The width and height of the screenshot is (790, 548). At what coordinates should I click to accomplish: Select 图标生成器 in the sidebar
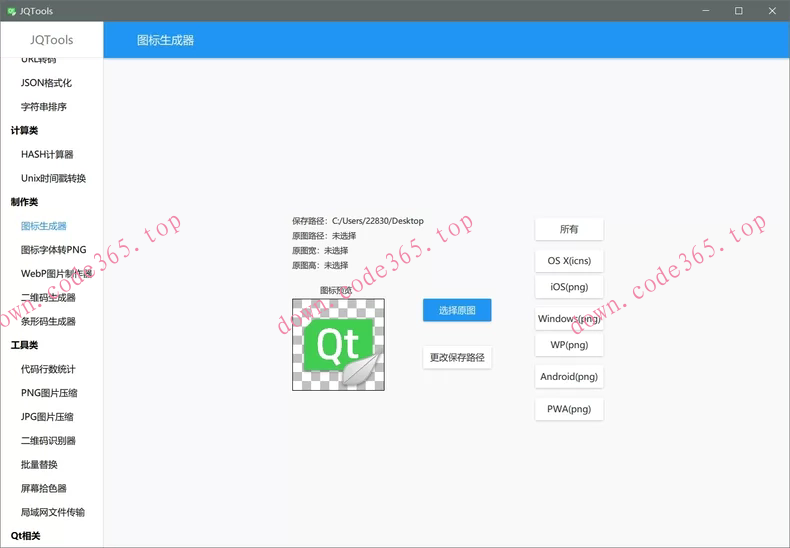[x=44, y=226]
